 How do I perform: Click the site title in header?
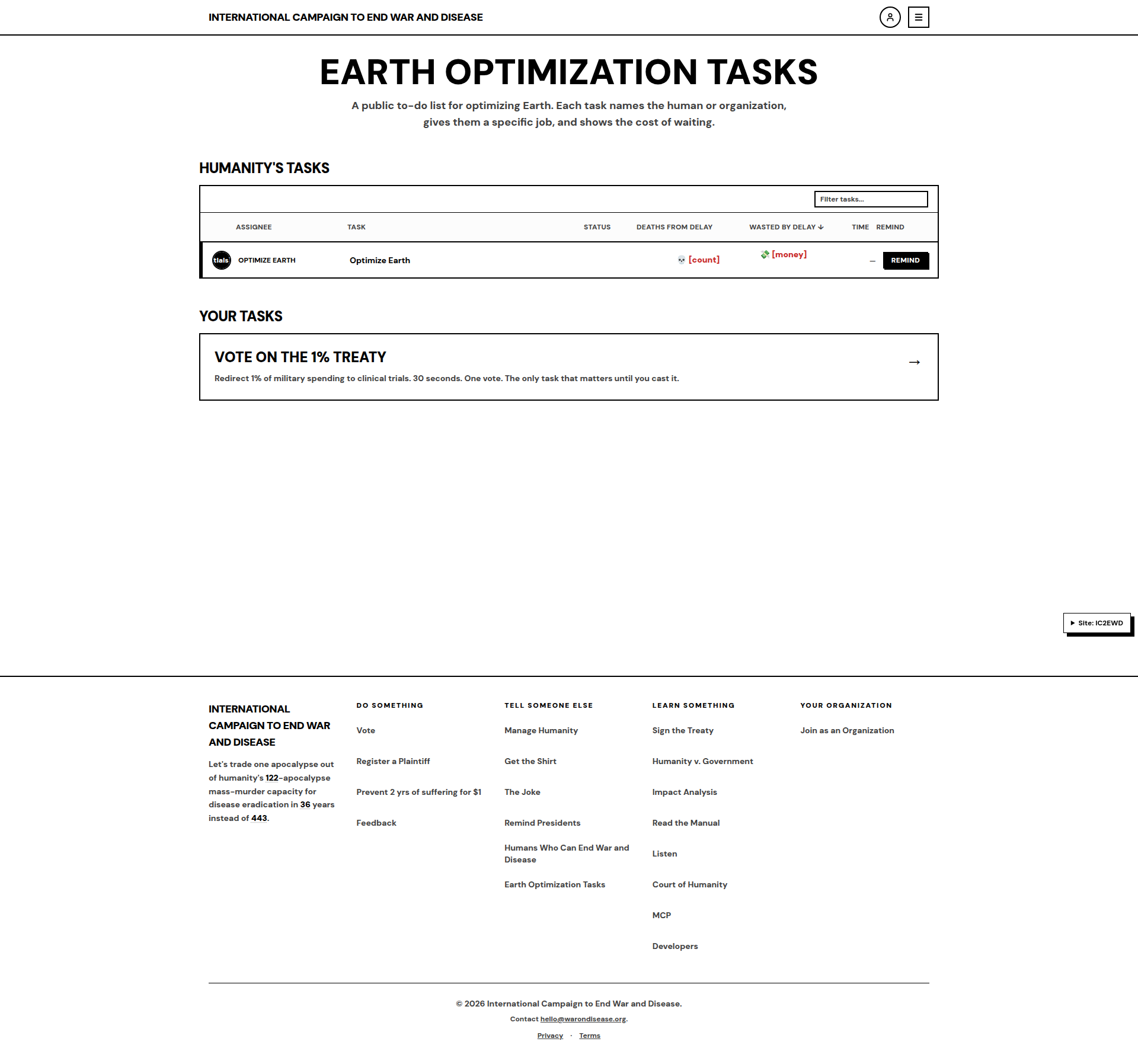[x=346, y=17]
